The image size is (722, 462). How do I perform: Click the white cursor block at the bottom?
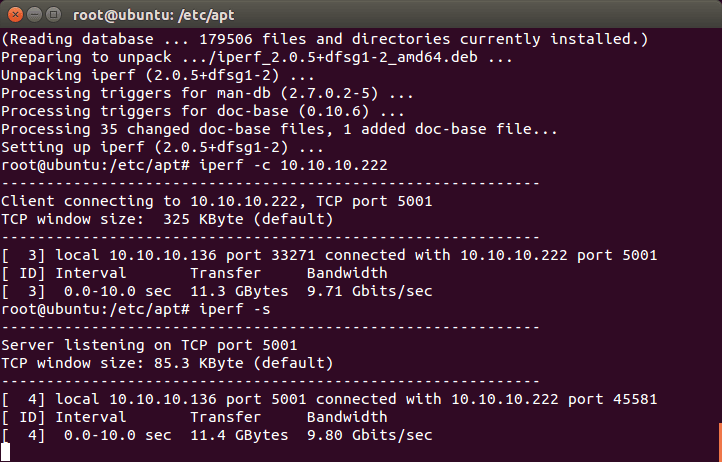[x=6, y=452]
